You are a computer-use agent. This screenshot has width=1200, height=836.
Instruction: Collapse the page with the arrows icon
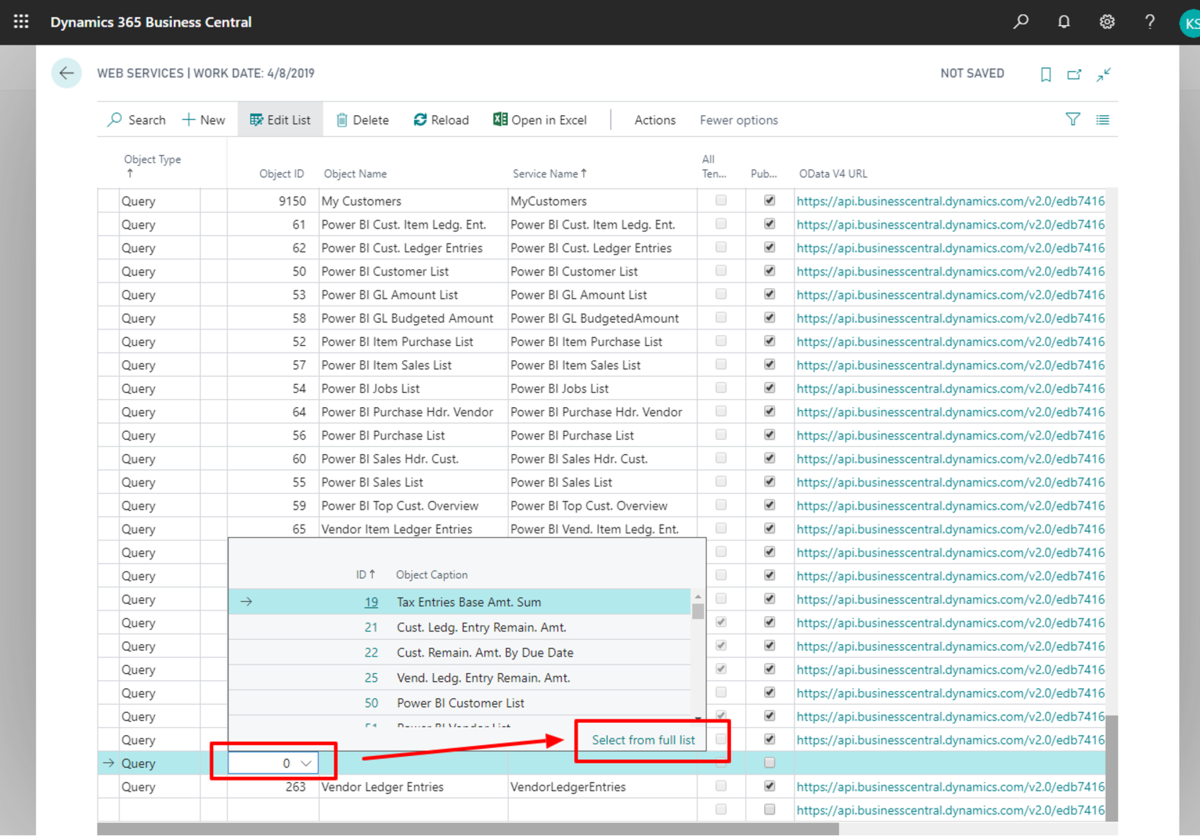click(x=1104, y=74)
